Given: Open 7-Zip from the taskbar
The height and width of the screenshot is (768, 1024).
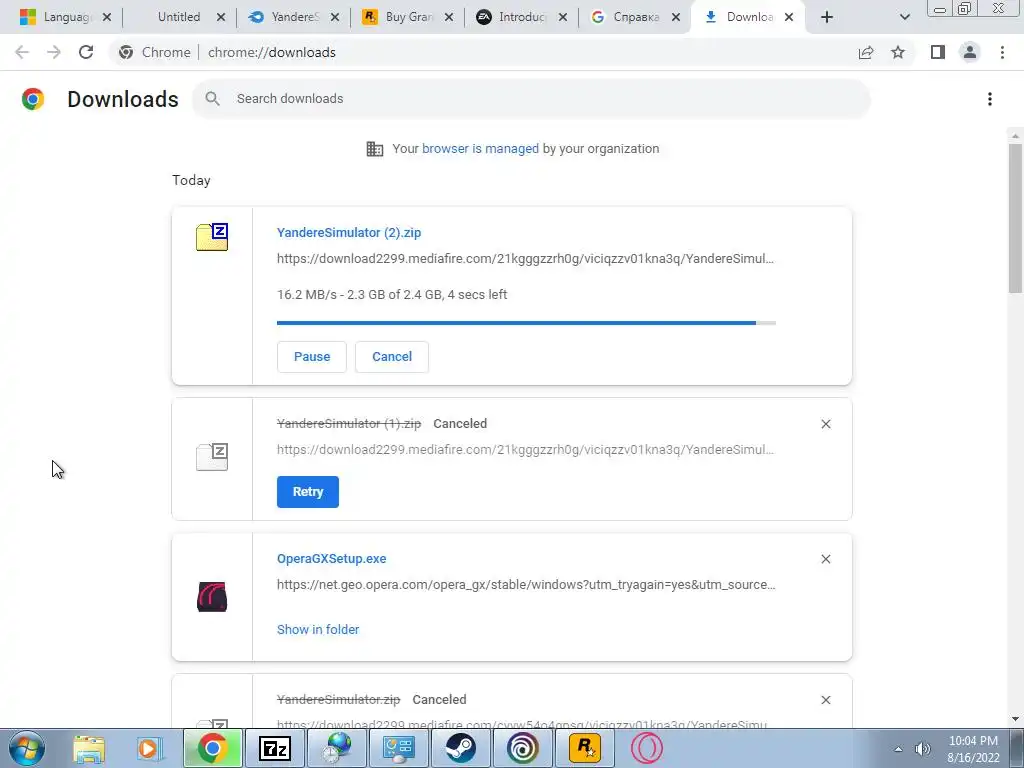Looking at the screenshot, I should (x=274, y=748).
